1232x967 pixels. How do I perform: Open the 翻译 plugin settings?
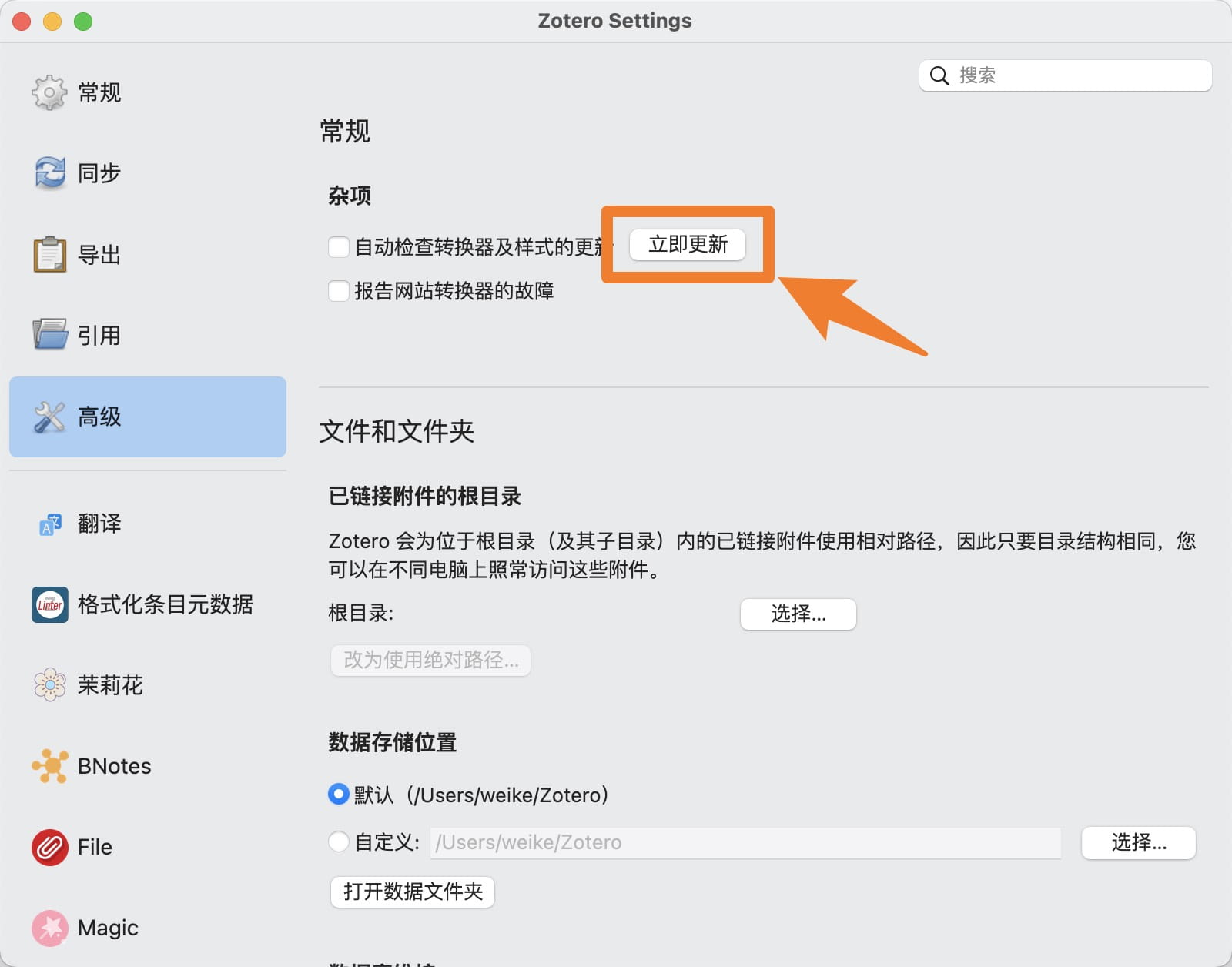(x=147, y=524)
